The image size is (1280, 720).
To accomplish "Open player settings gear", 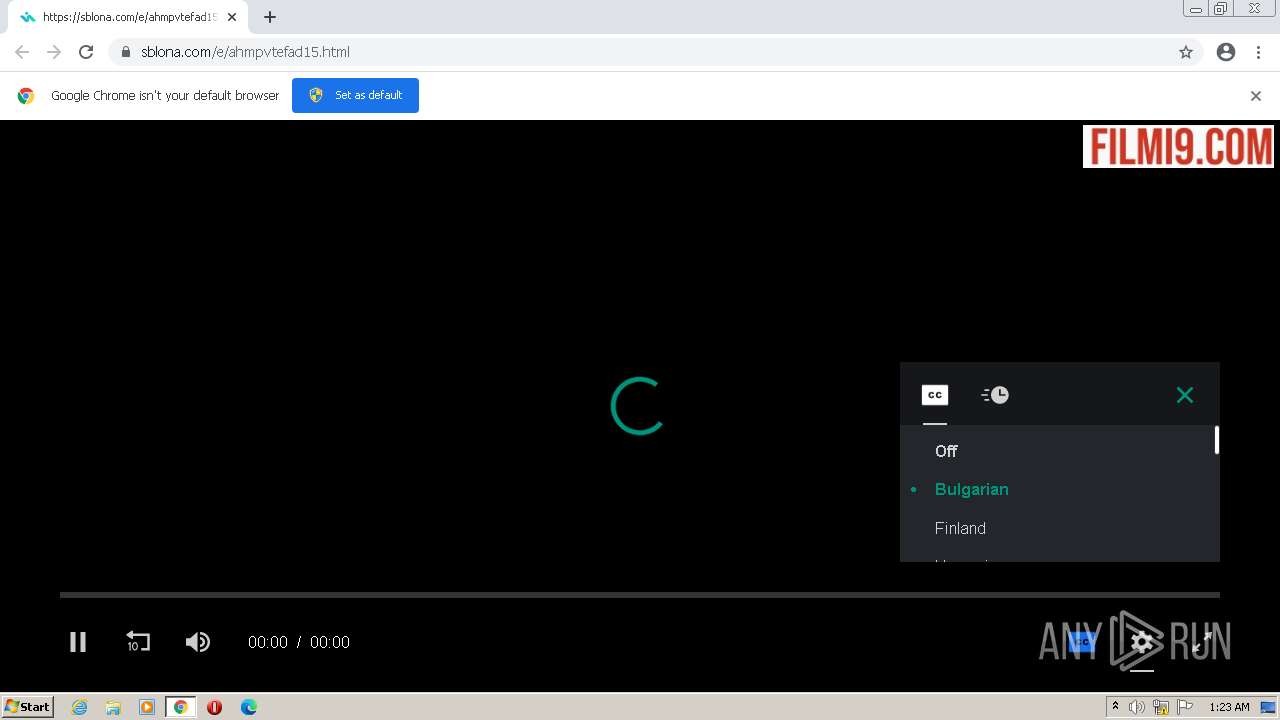I will click(1142, 642).
